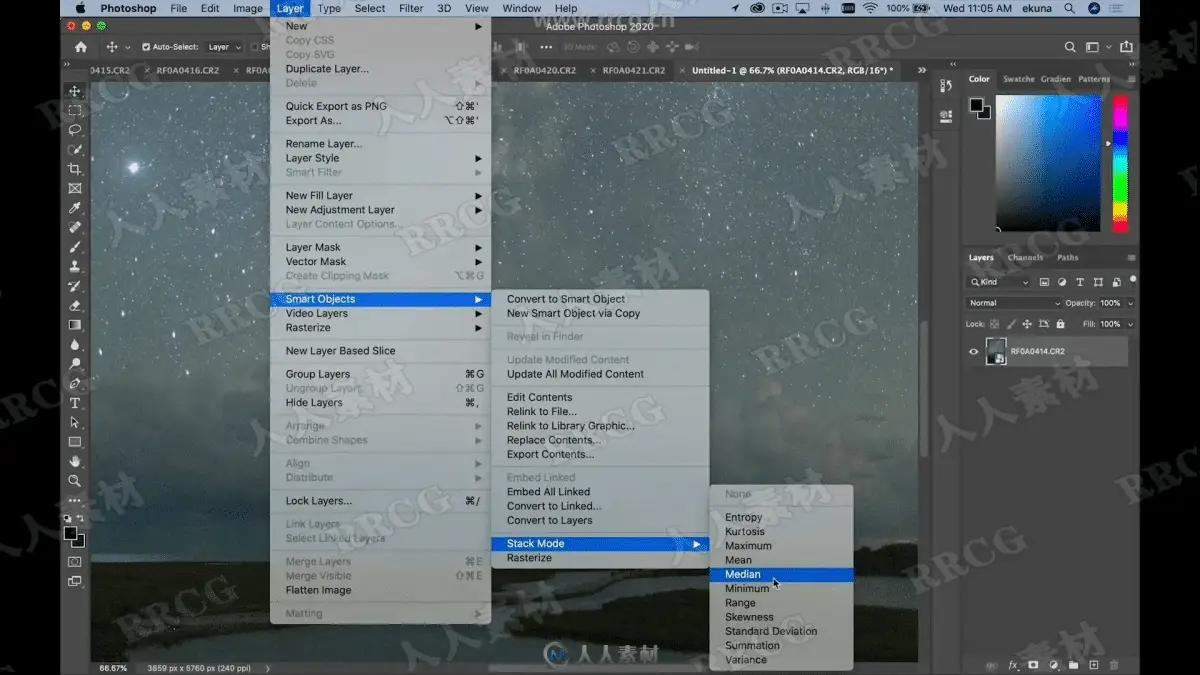The height and width of the screenshot is (675, 1200).
Task: Expand the document tabs overflow arrows
Action: tap(921, 71)
